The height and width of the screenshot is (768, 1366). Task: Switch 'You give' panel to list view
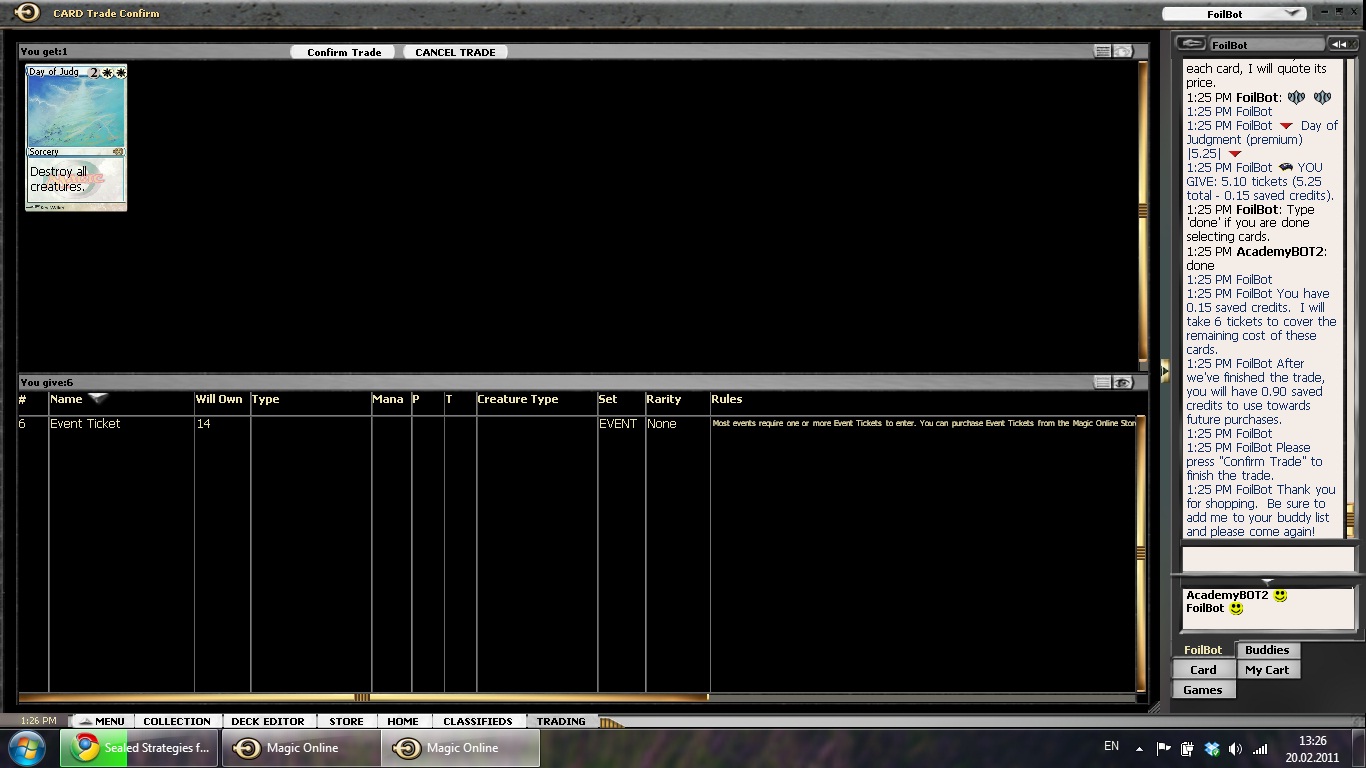tap(1102, 382)
